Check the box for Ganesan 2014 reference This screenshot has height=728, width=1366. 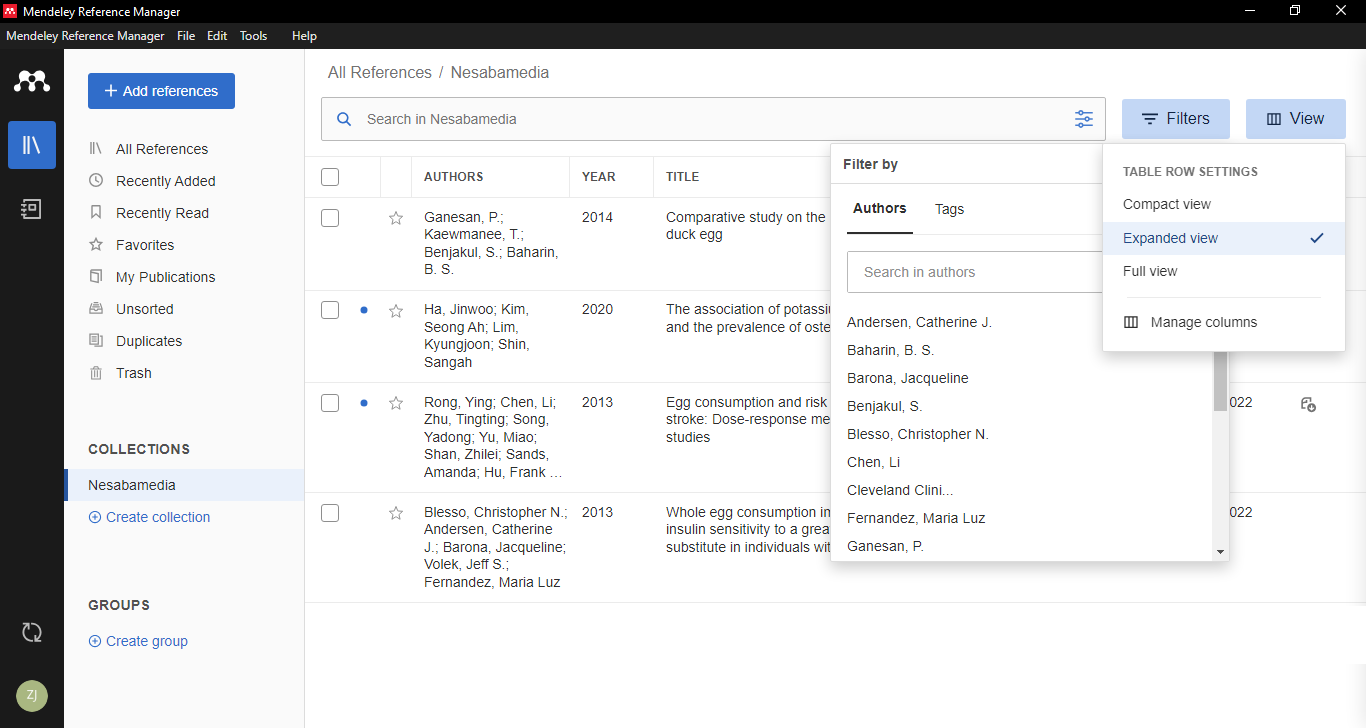(330, 218)
